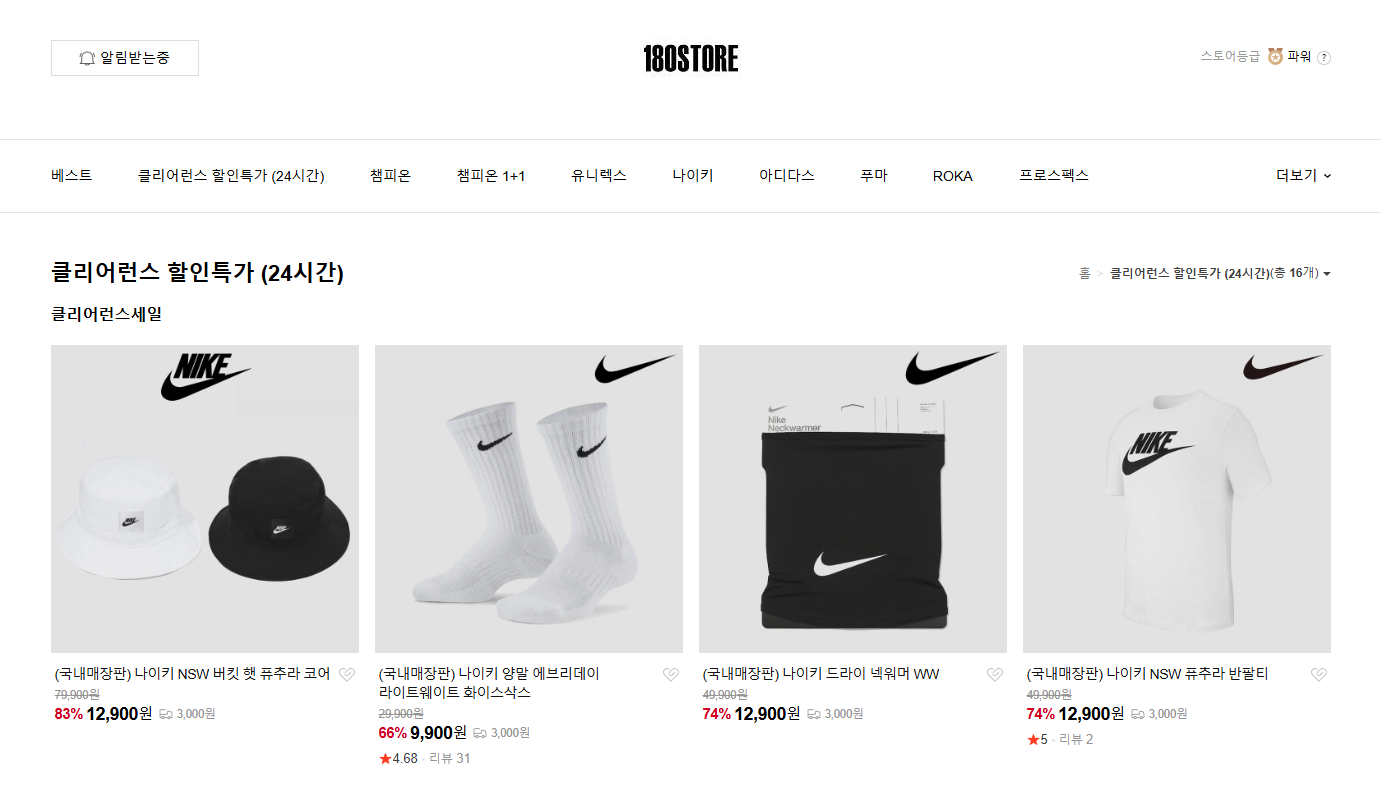
Task: Open Nike bucket hat product title
Action: 192,674
